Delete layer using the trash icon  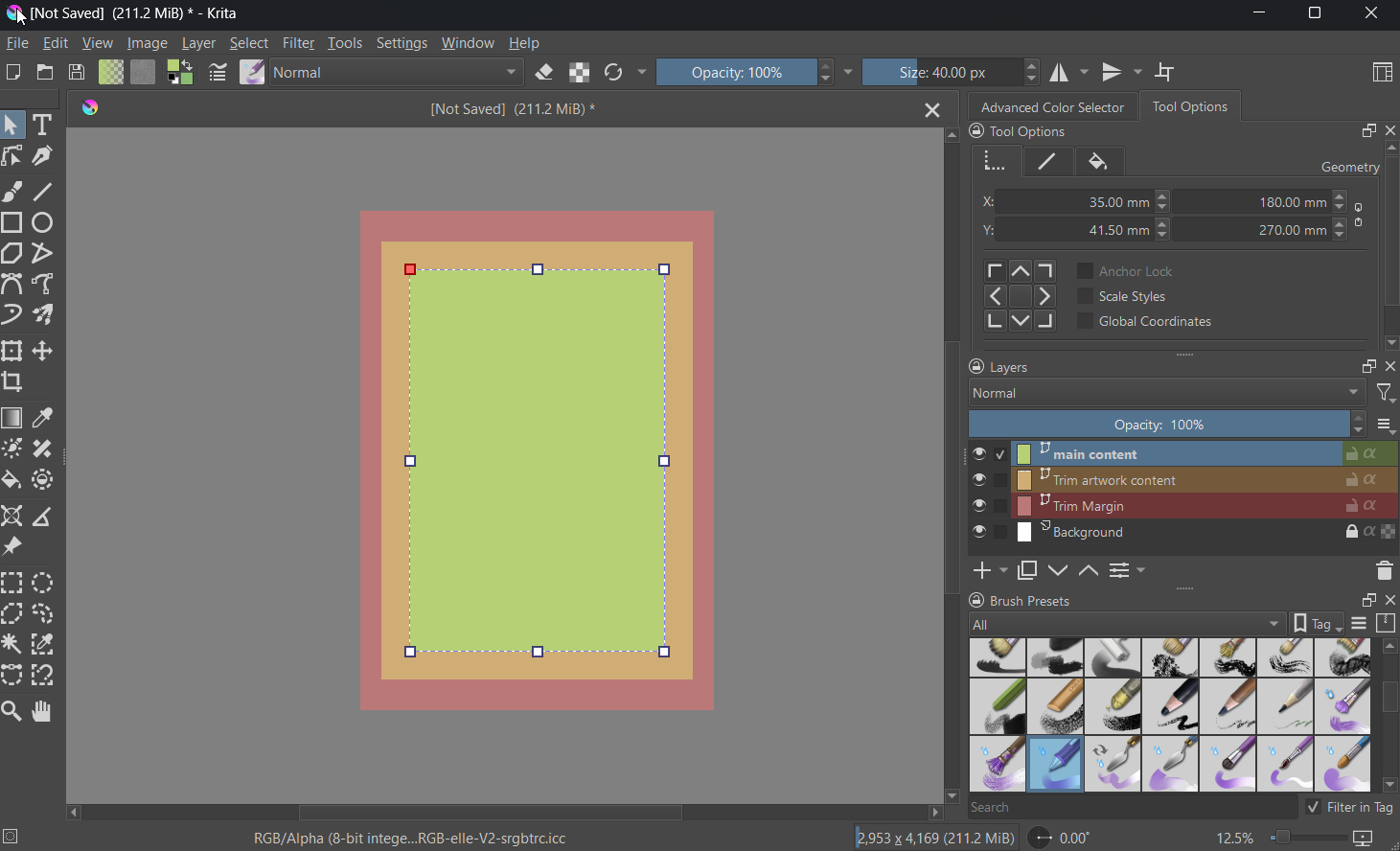point(1384,571)
